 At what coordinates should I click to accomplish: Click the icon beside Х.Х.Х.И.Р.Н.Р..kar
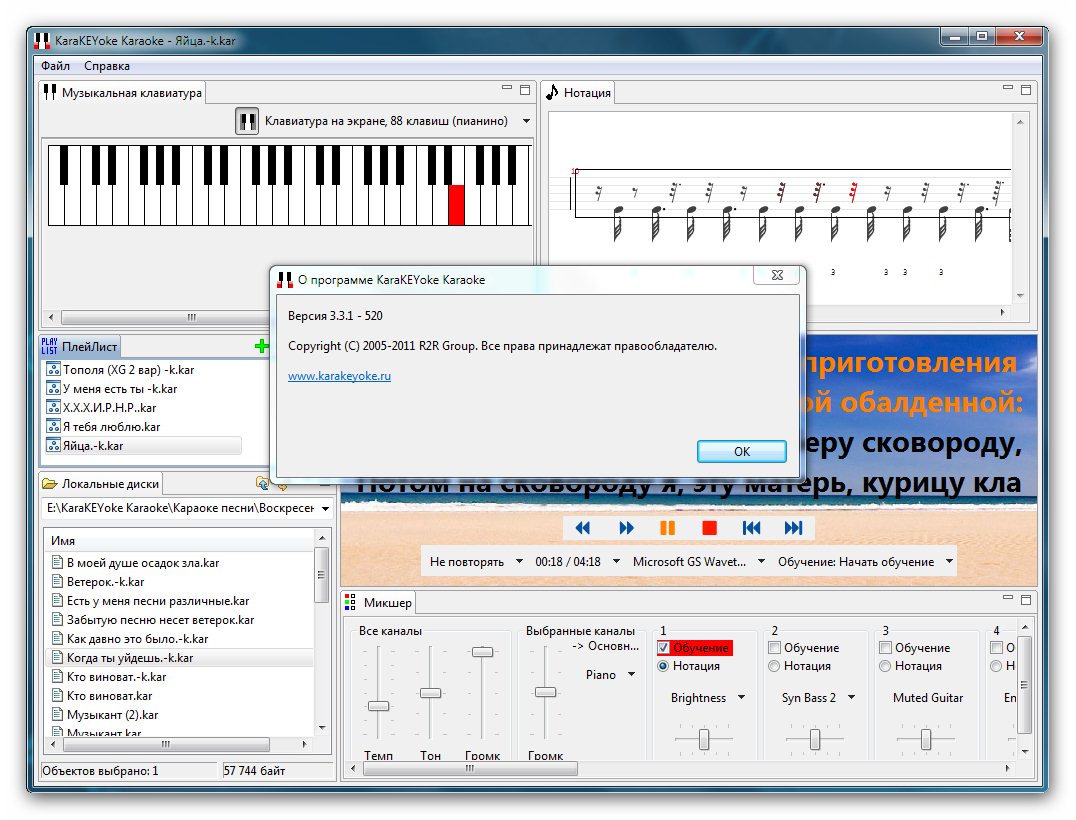tap(53, 408)
